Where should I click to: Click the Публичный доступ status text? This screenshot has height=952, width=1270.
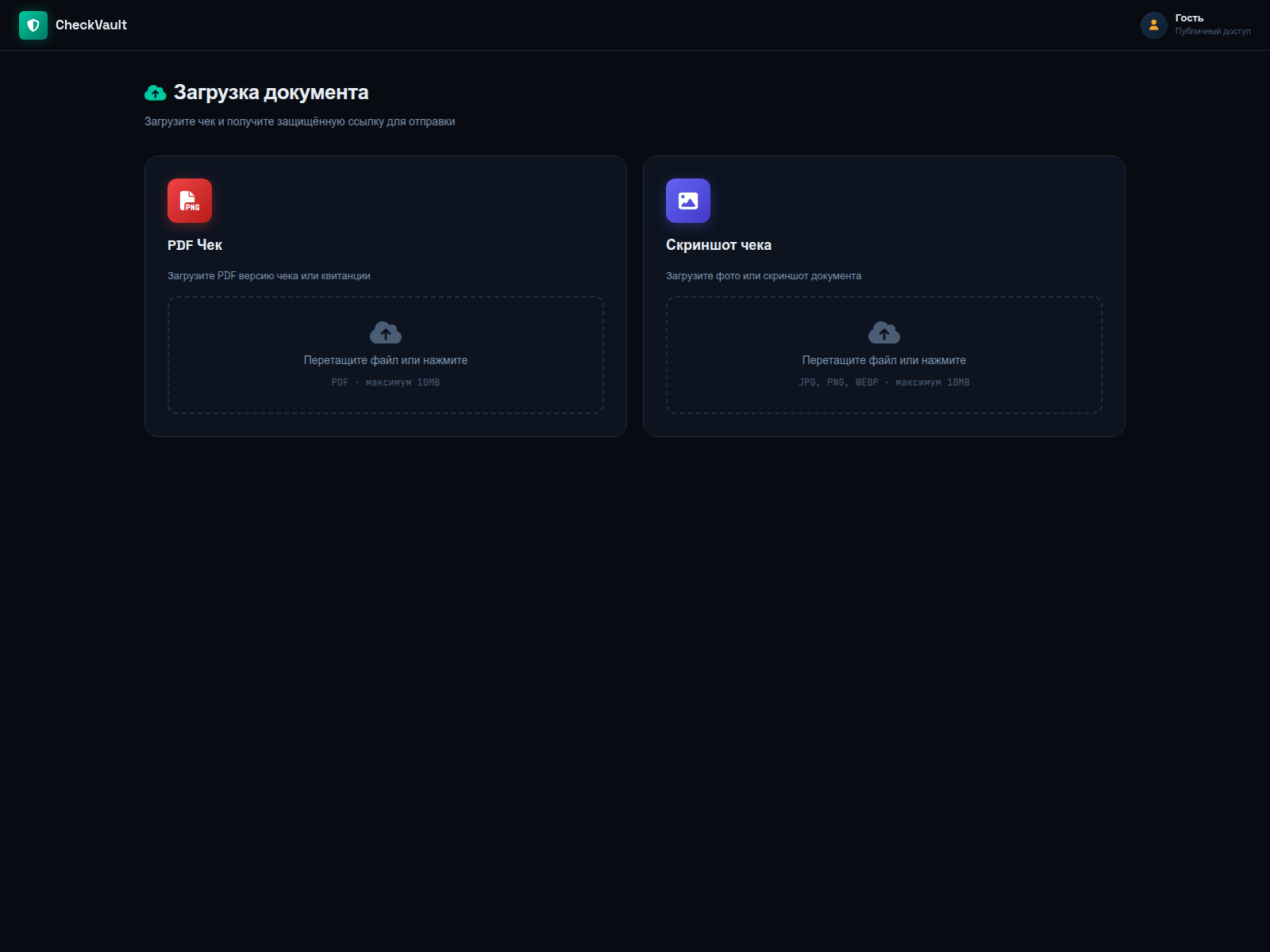[x=1212, y=32]
